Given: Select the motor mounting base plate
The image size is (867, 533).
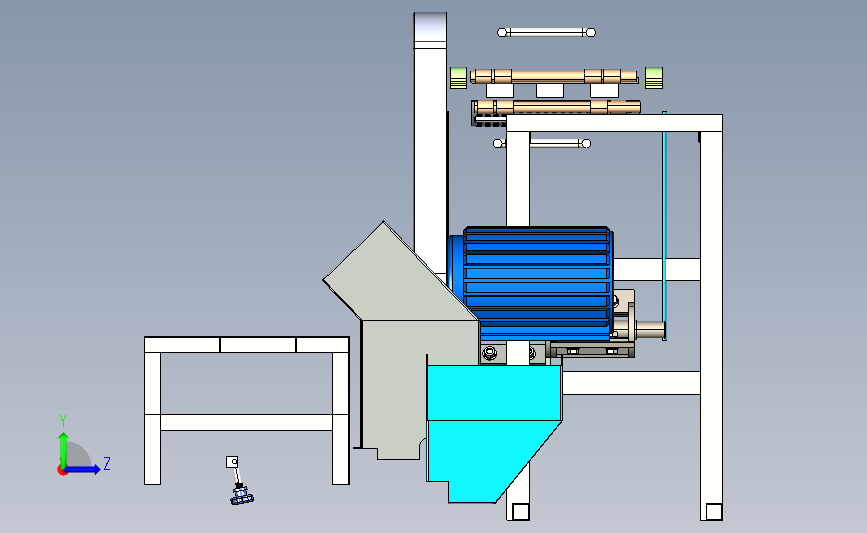Looking at the screenshot, I should click(592, 350).
